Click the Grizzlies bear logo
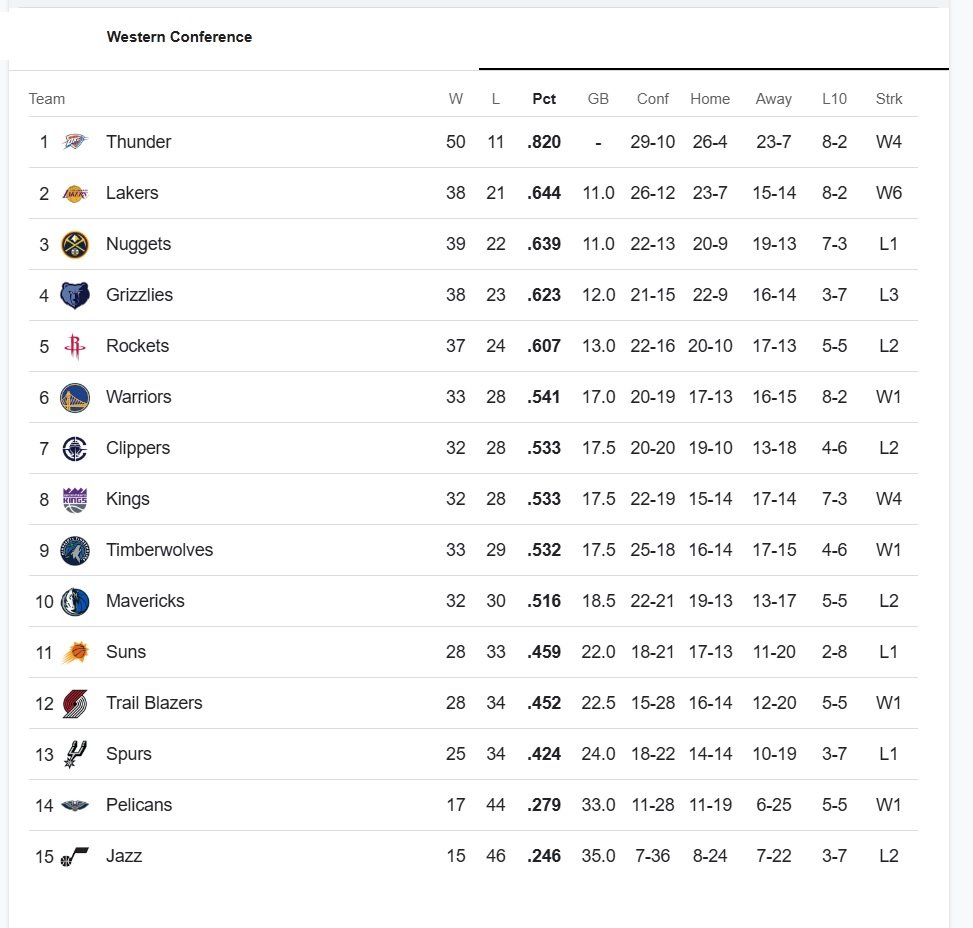 [x=75, y=295]
